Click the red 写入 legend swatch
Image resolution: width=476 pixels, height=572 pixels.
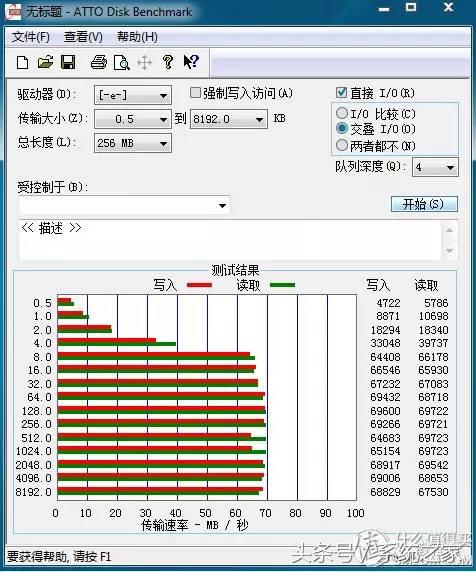point(199,285)
